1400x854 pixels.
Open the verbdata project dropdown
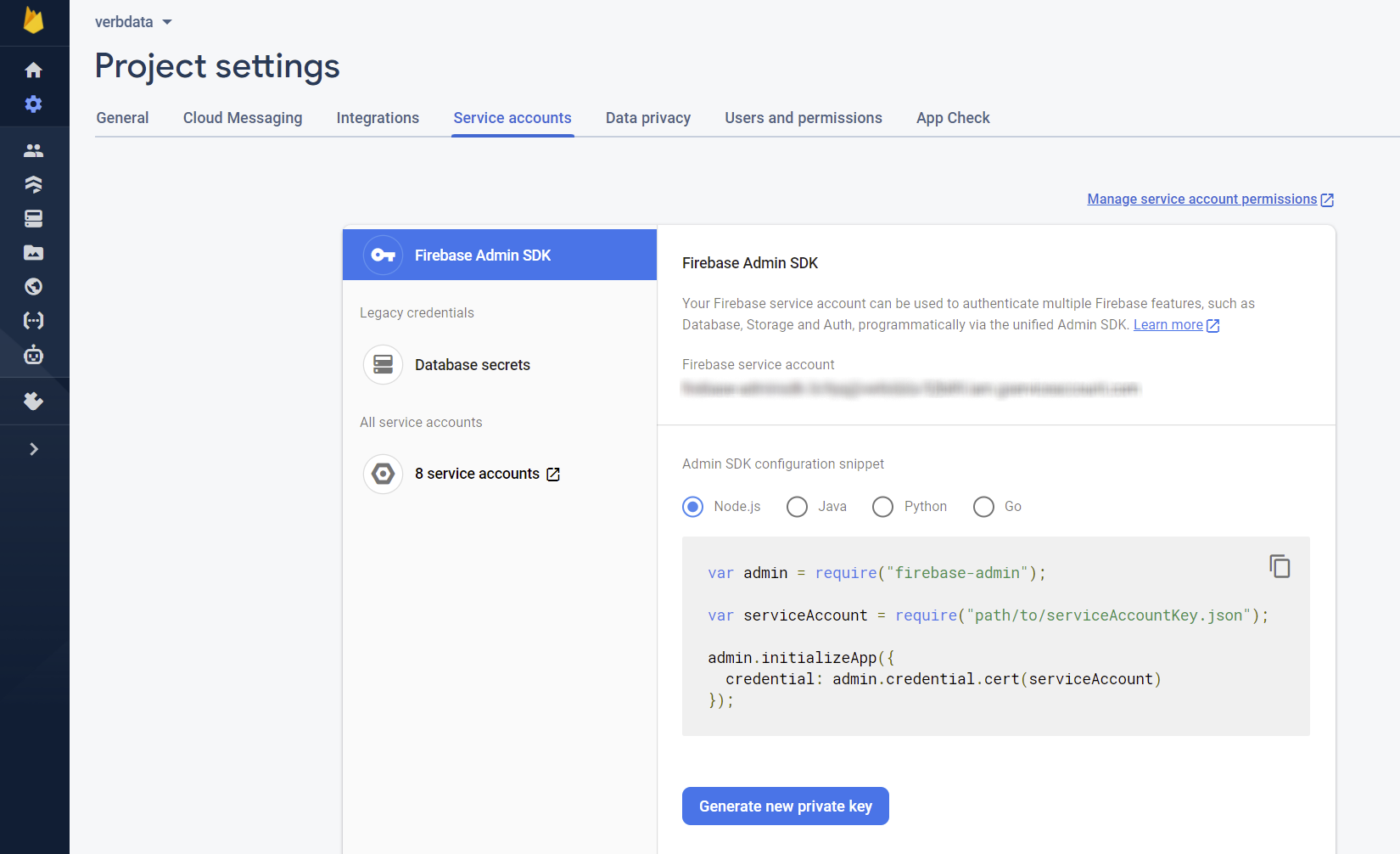tap(134, 22)
